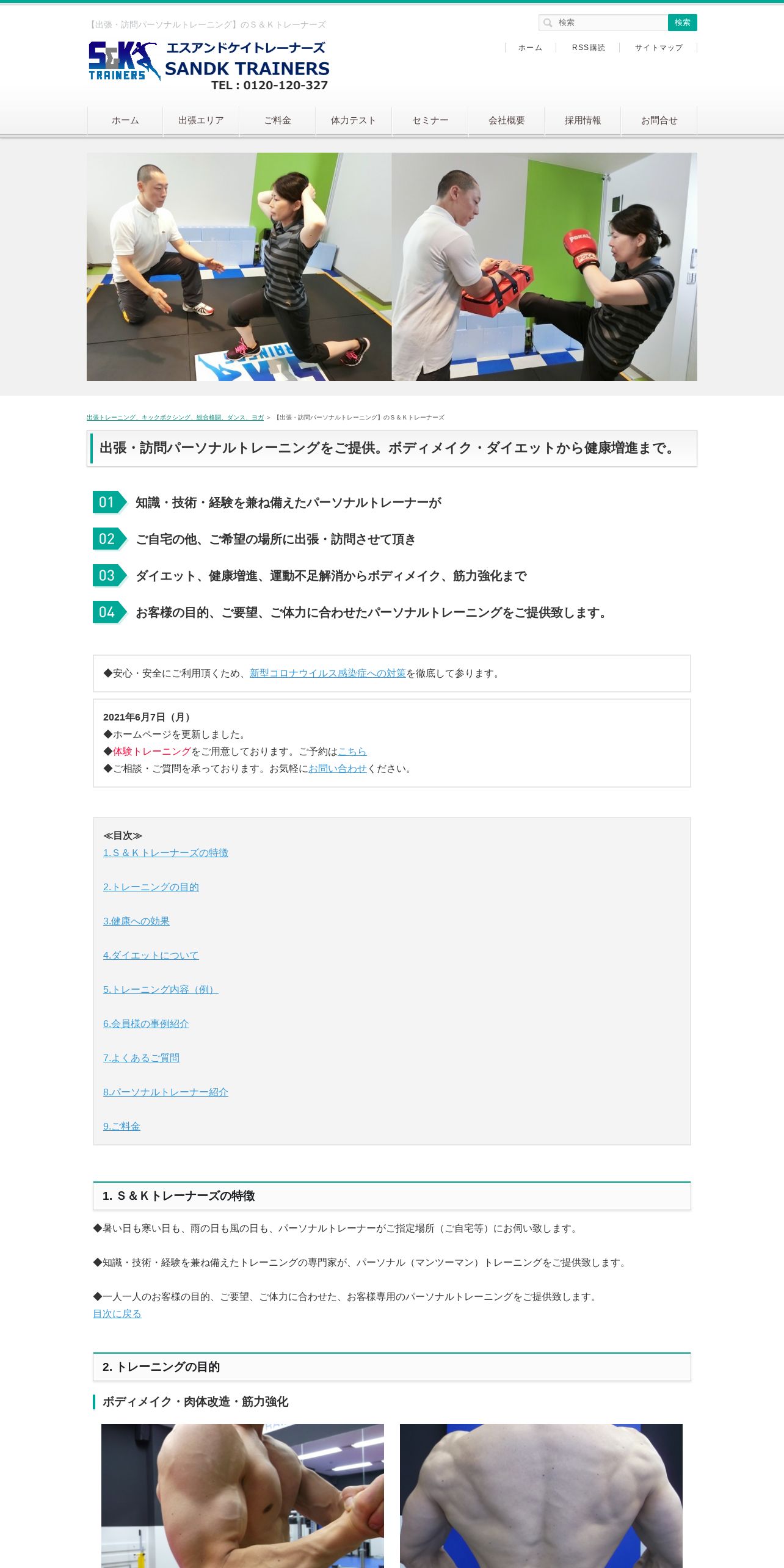
Task: Open the RSS購読 link
Action: point(588,48)
